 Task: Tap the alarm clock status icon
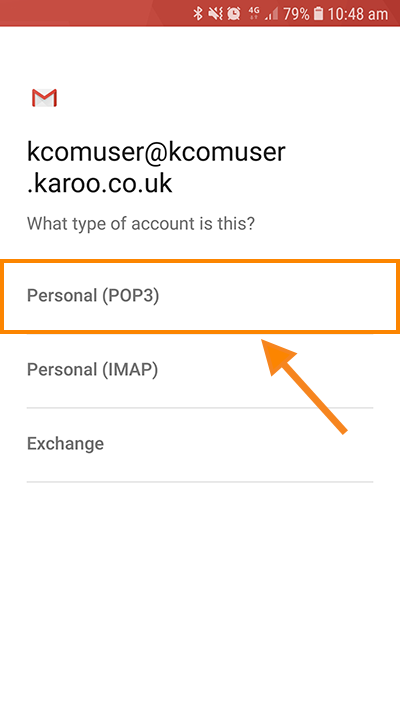[x=234, y=14]
